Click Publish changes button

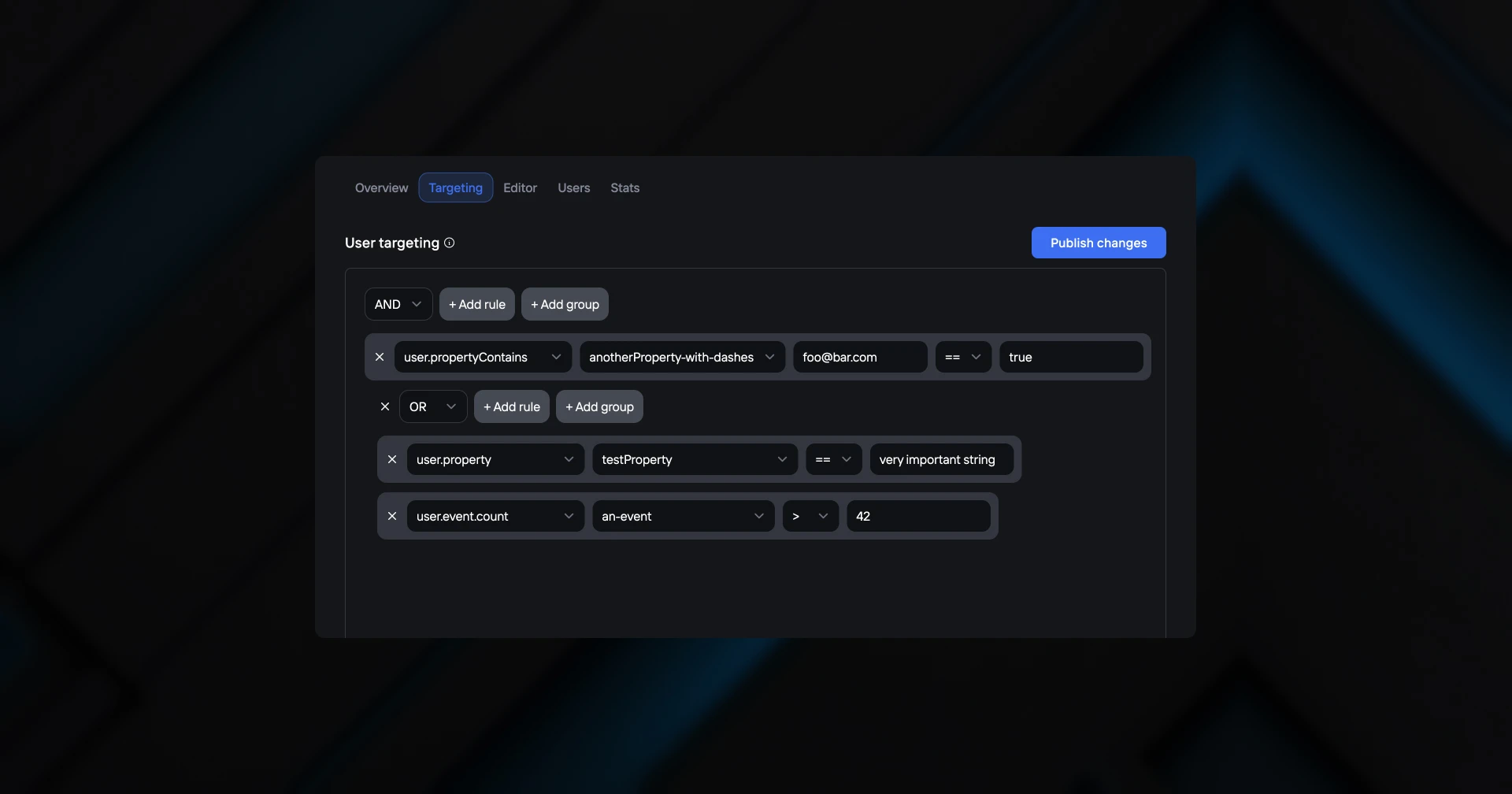pyautogui.click(x=1099, y=243)
